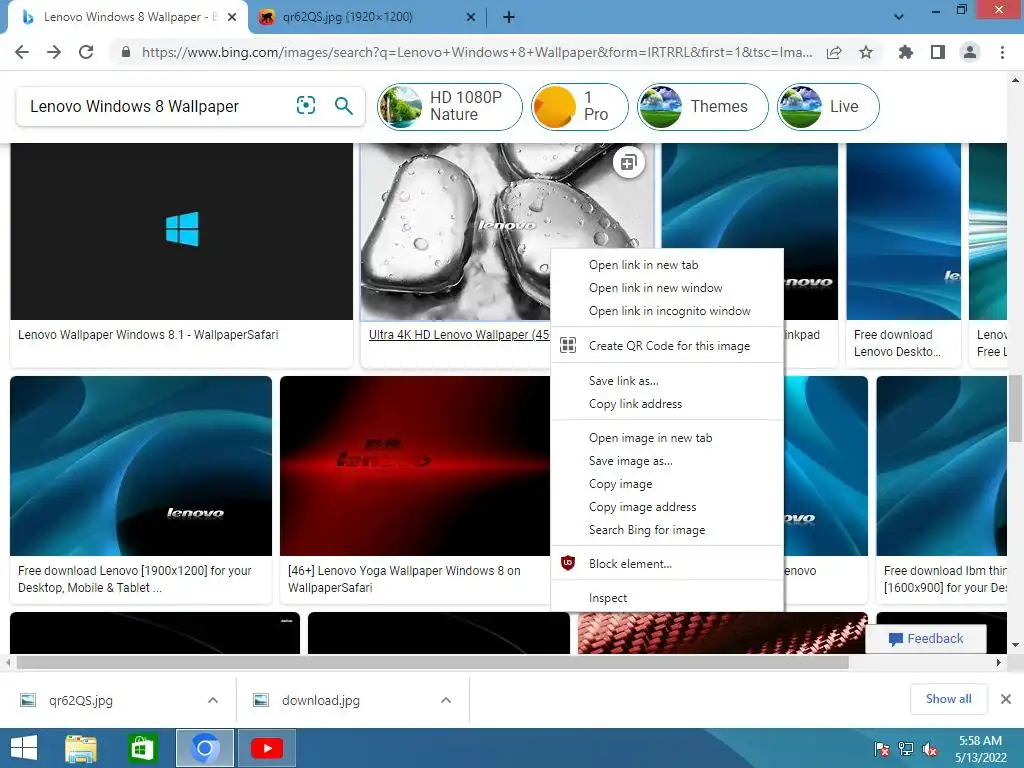Screen dimensions: 1024x768
Task: Click the address bar URL
Action: coord(477,52)
